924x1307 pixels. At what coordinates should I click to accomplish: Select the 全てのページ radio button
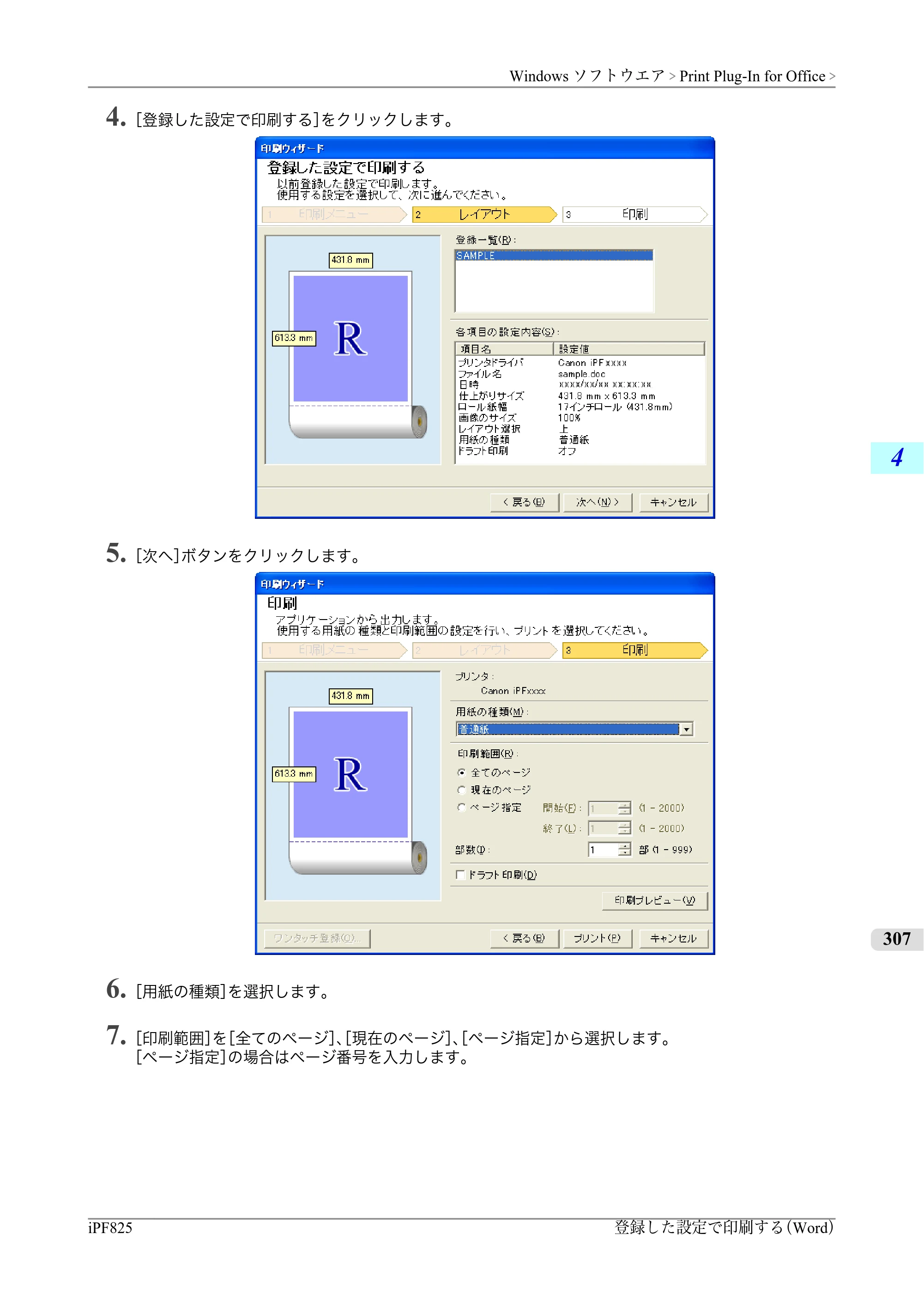[461, 772]
